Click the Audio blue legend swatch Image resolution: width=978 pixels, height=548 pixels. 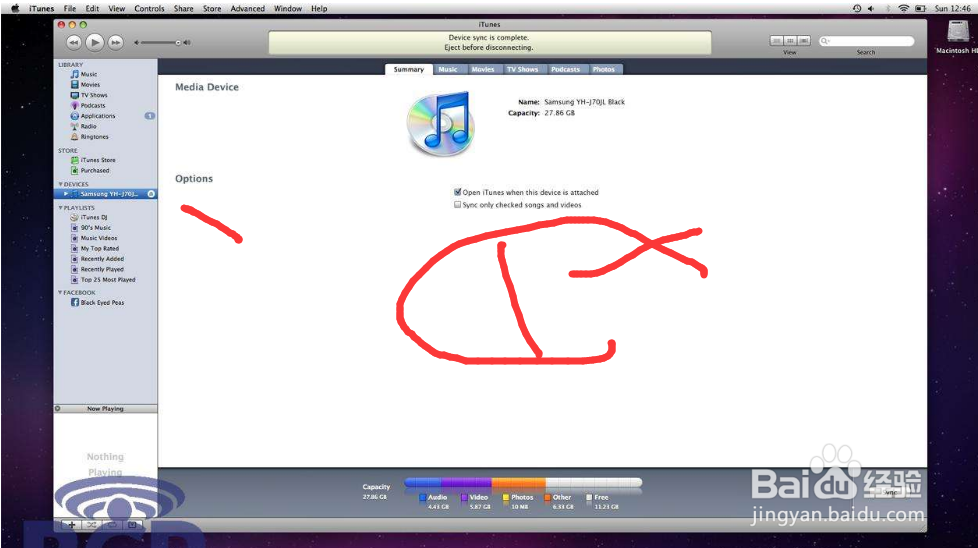[423, 498]
